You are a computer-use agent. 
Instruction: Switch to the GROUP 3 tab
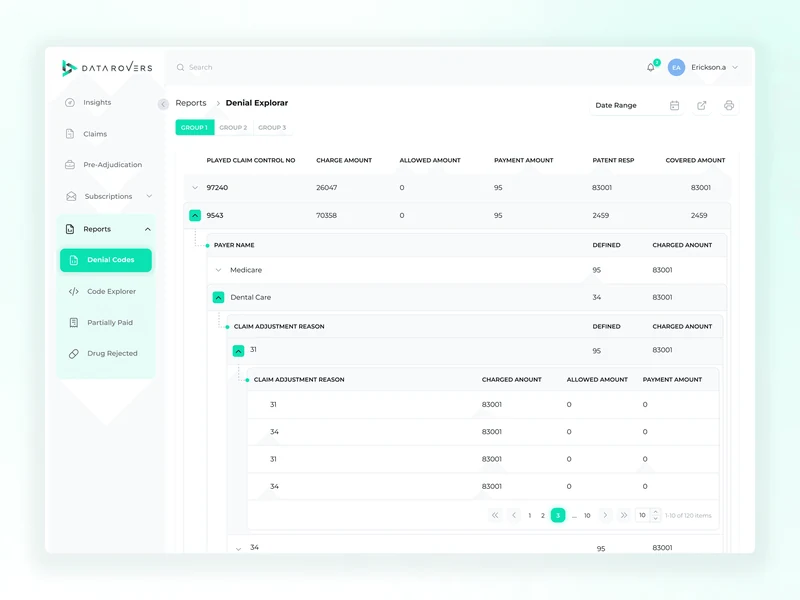coord(272,128)
